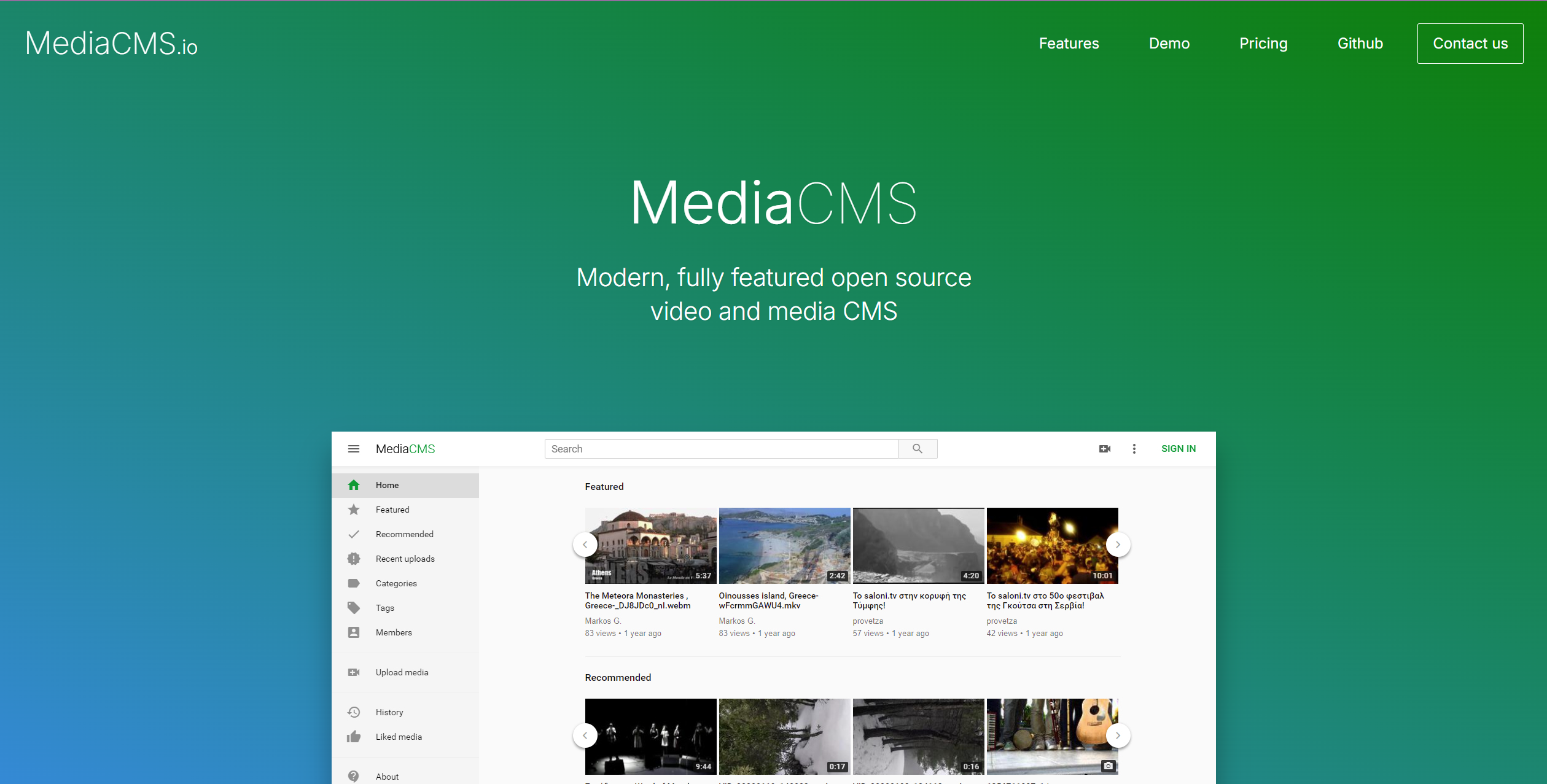This screenshot has width=1547, height=784.
Task: Click the hamburger menu icon beside MediaCMS
Action: pos(353,449)
